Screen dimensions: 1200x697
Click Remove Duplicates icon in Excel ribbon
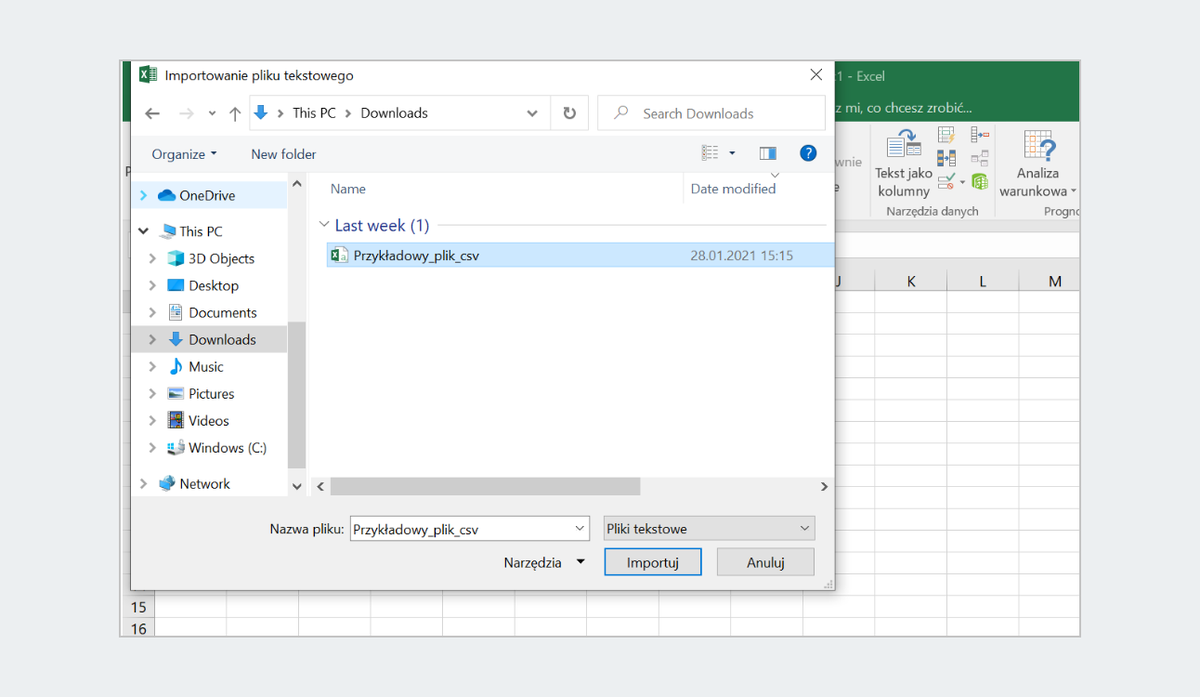pyautogui.click(x=946, y=158)
